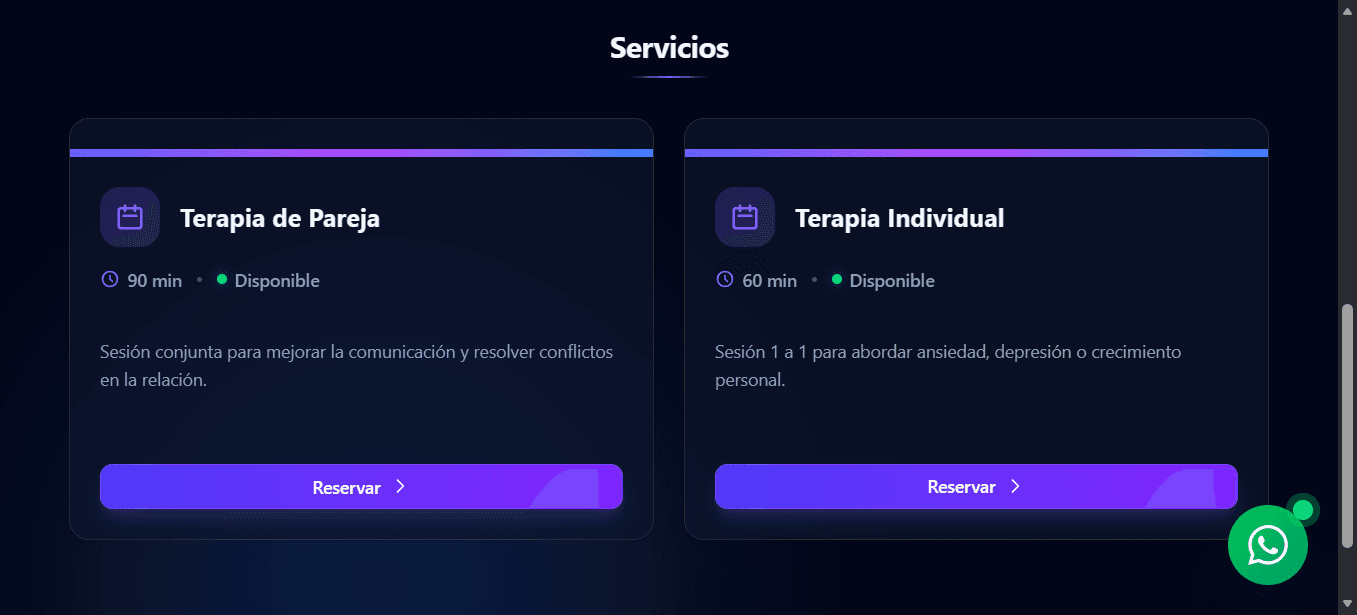Click calendar icon on Terapia Individual card
Viewport: 1357px width, 615px height.
(x=745, y=217)
